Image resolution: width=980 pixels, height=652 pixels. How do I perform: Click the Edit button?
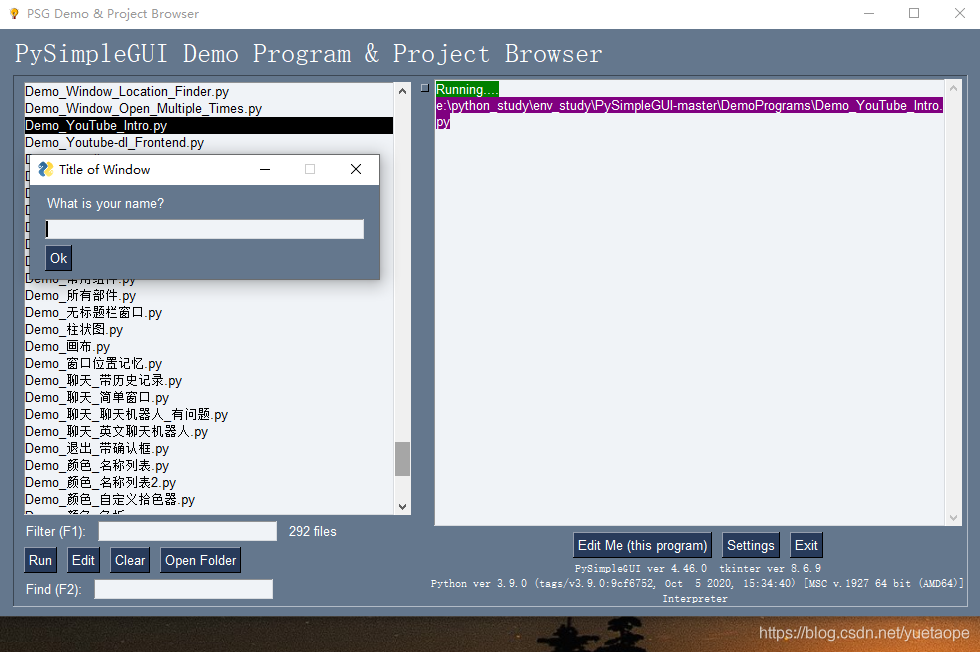[x=83, y=560]
